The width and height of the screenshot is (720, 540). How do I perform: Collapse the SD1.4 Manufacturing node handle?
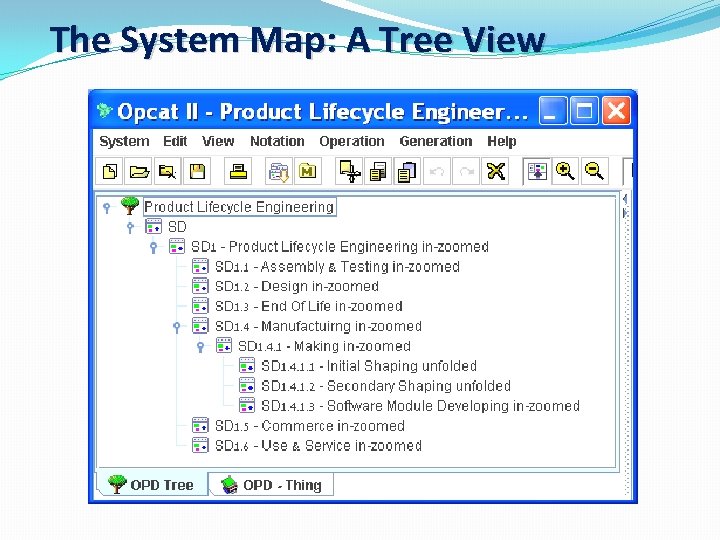point(177,327)
